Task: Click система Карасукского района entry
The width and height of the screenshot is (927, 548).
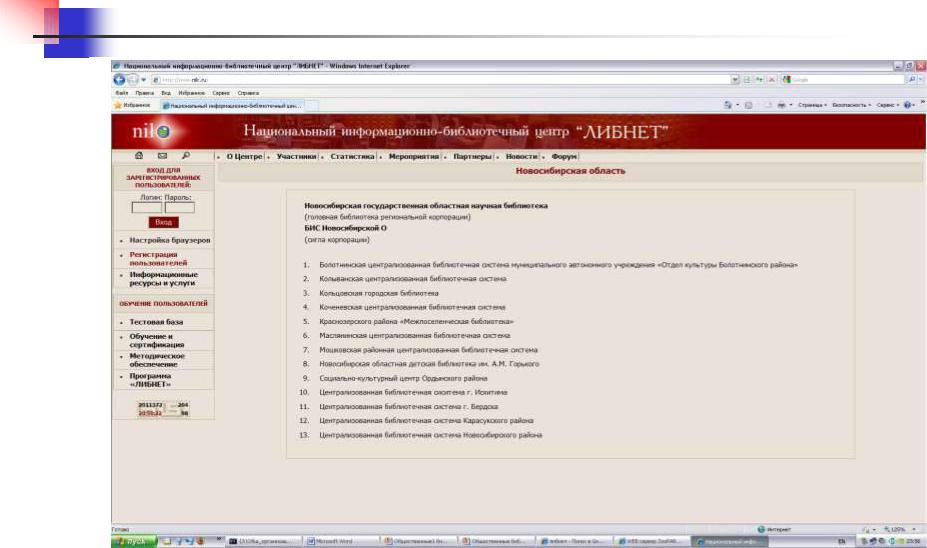Action: 426,421
